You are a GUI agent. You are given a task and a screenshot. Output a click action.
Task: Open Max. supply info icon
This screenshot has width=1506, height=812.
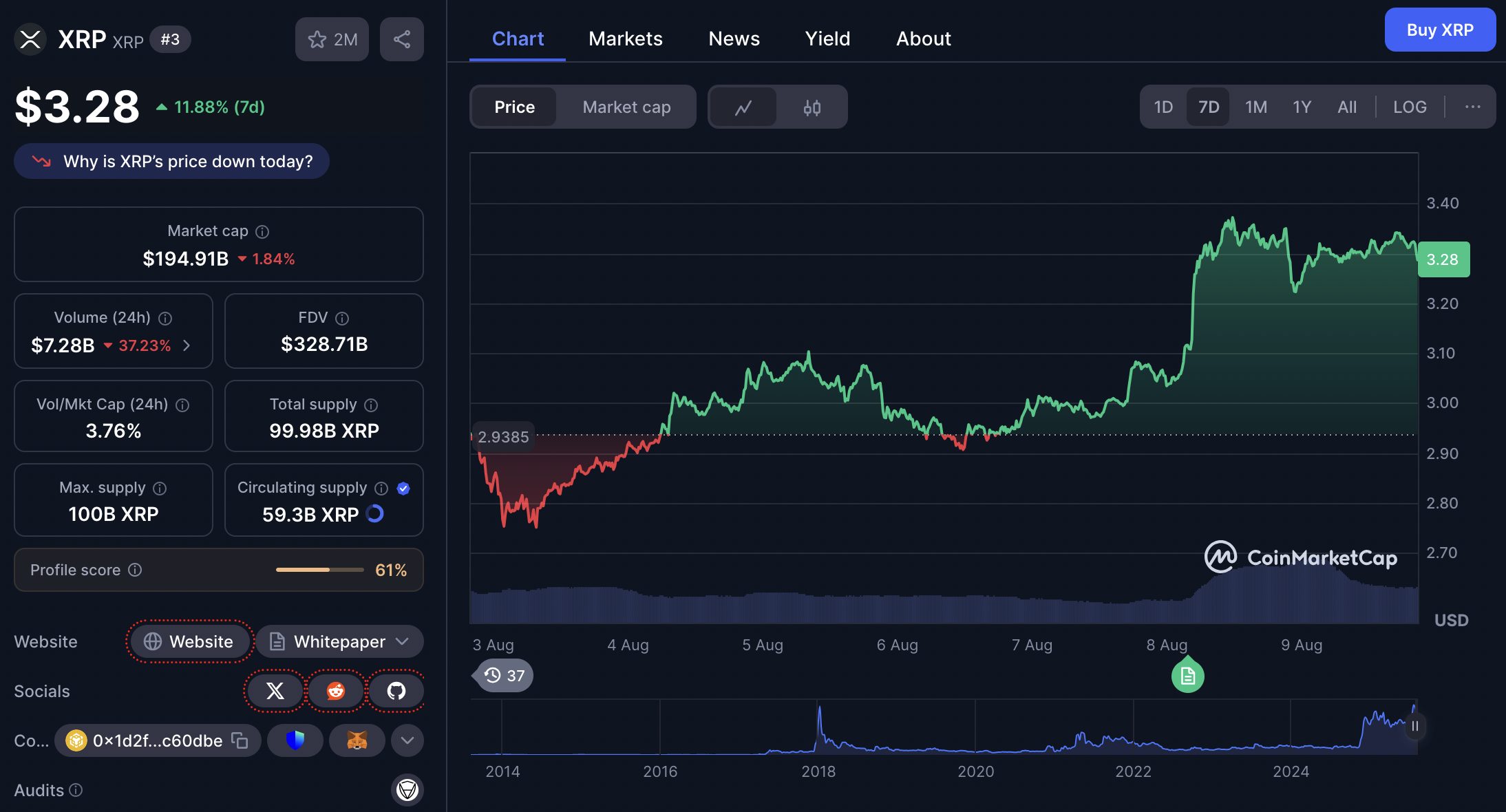click(160, 489)
